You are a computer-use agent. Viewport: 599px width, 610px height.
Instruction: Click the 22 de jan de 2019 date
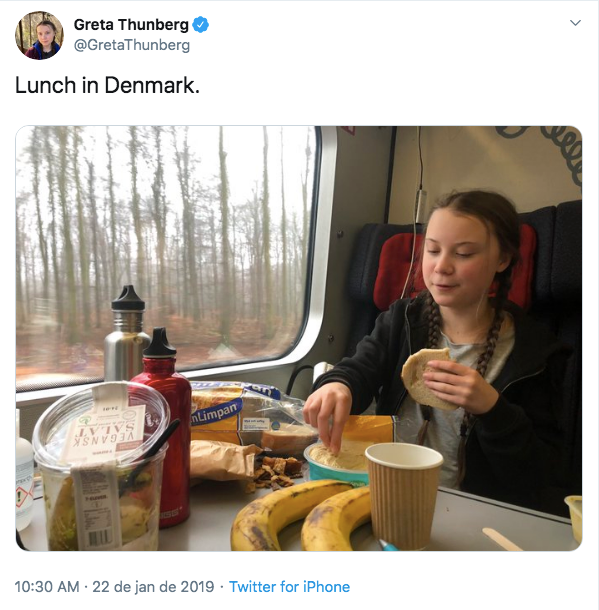click(x=153, y=587)
